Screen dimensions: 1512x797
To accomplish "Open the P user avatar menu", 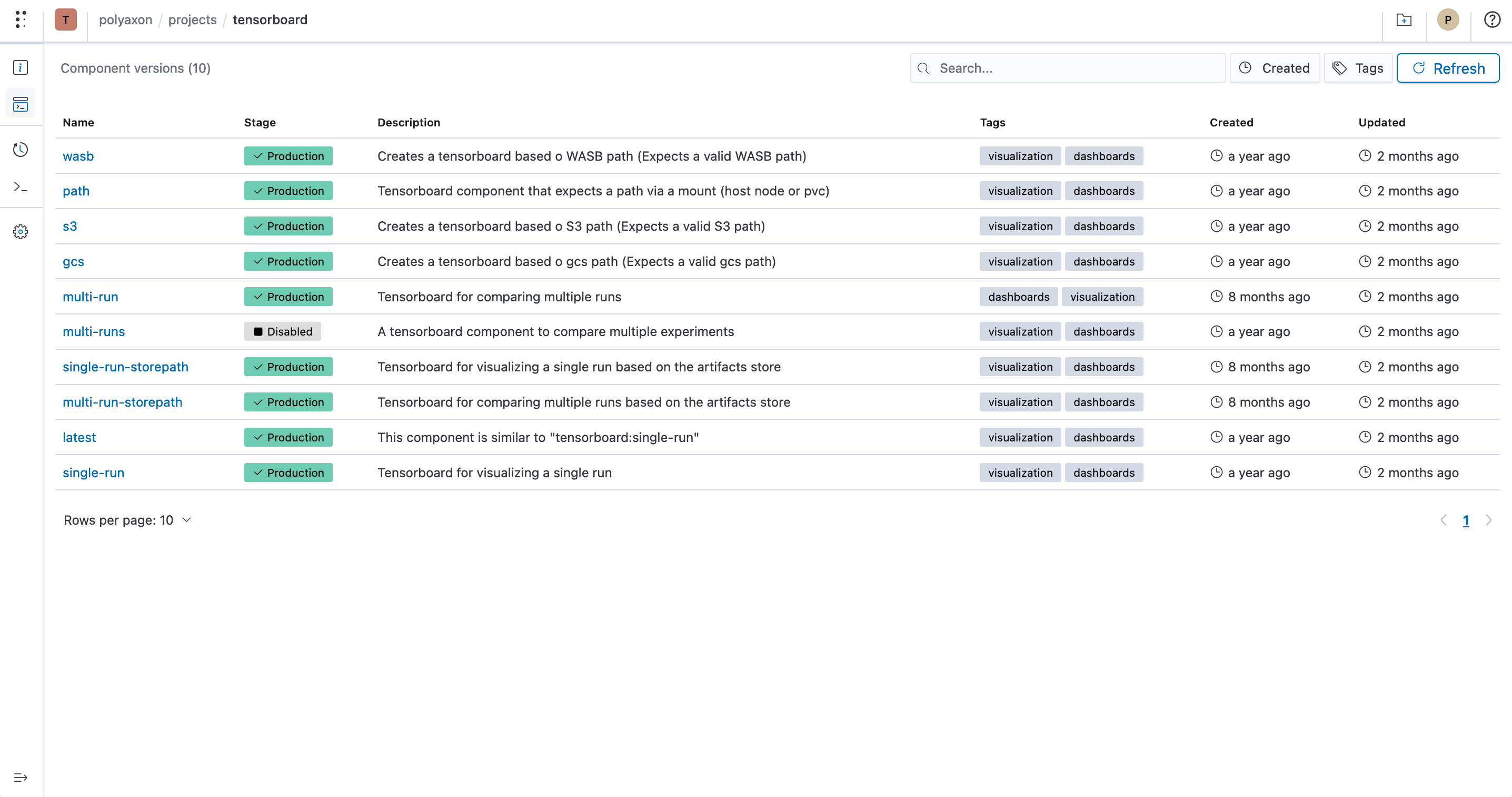I will click(1448, 19).
